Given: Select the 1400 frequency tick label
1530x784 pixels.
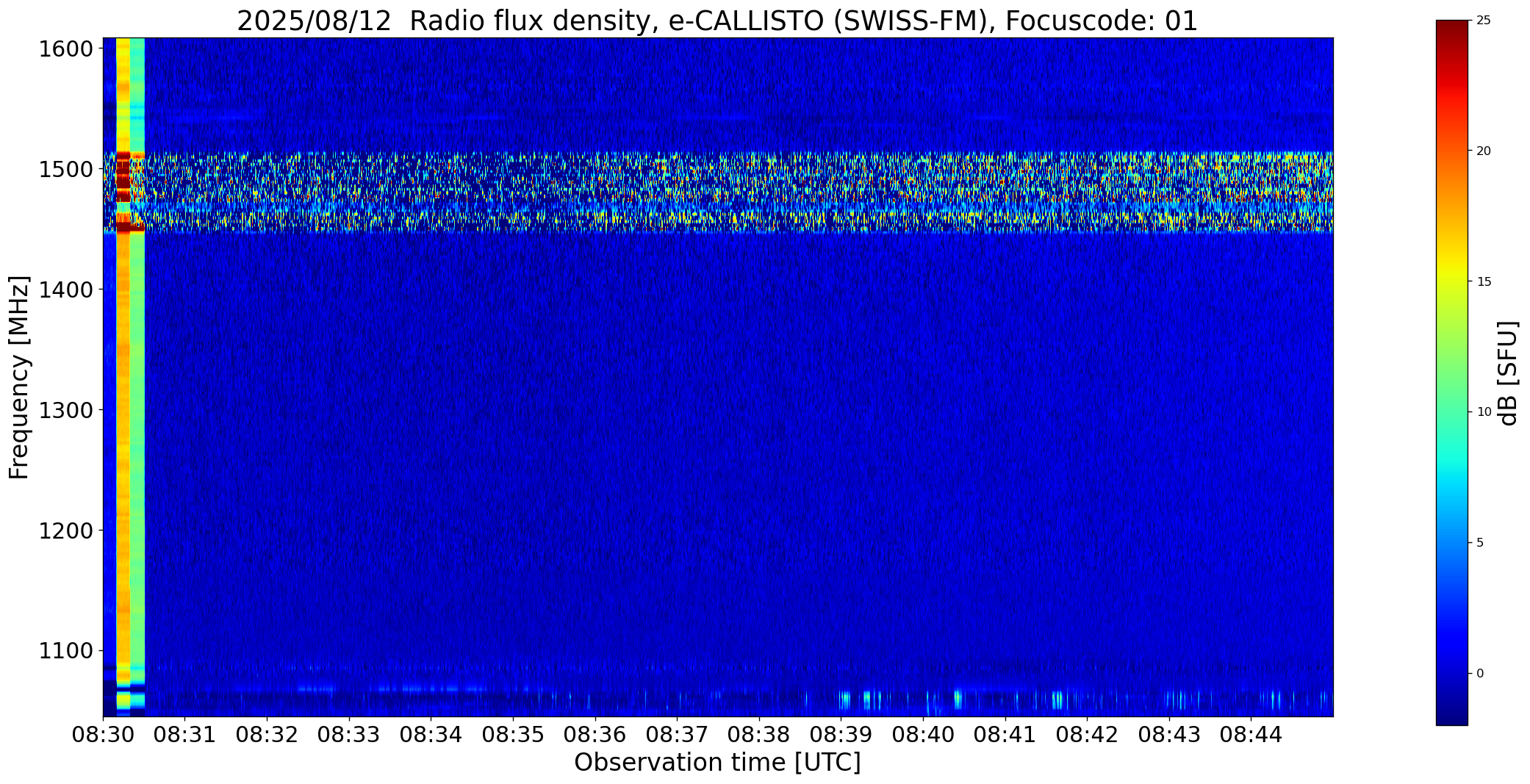Looking at the screenshot, I should pos(65,289).
